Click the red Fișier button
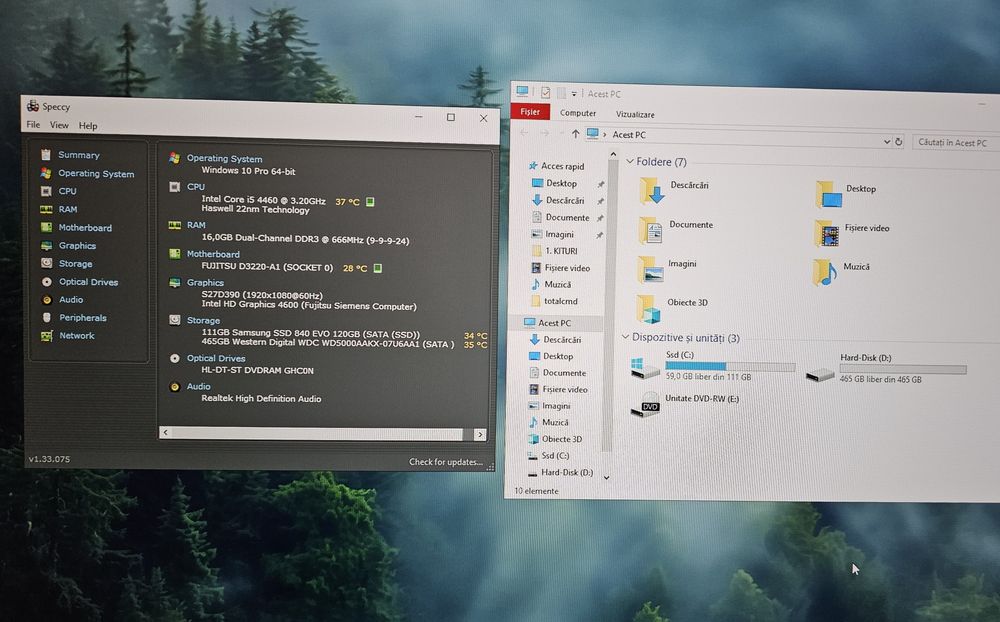Viewport: 1000px width, 622px height. (x=530, y=112)
